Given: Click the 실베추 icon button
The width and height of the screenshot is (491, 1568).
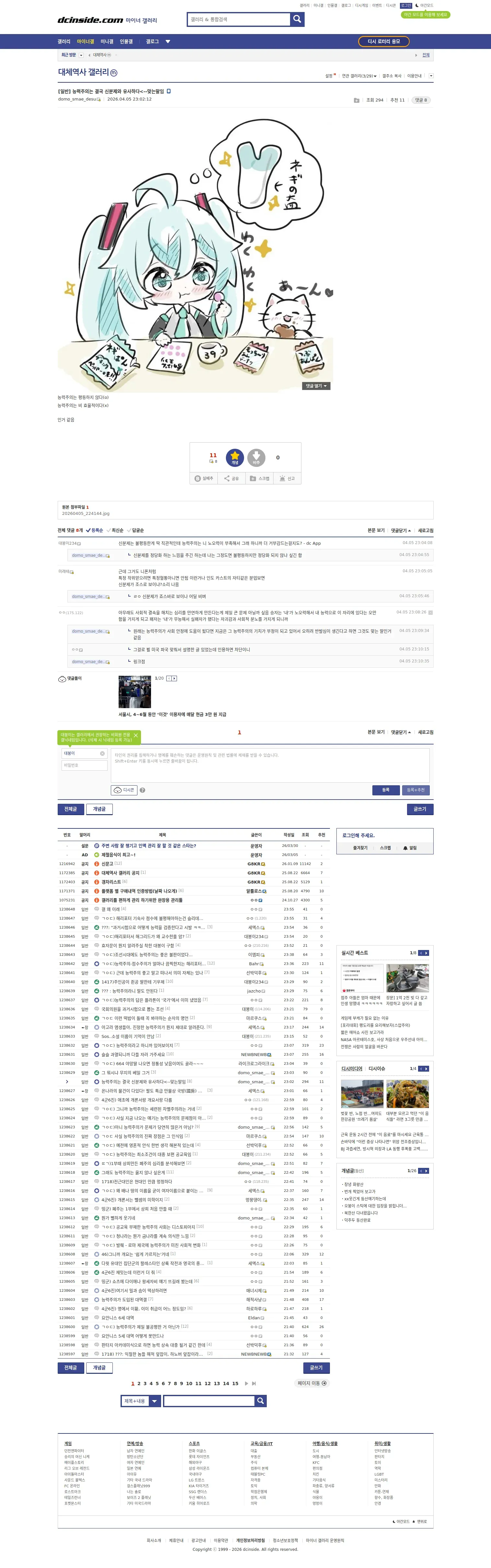Looking at the screenshot, I should [204, 479].
